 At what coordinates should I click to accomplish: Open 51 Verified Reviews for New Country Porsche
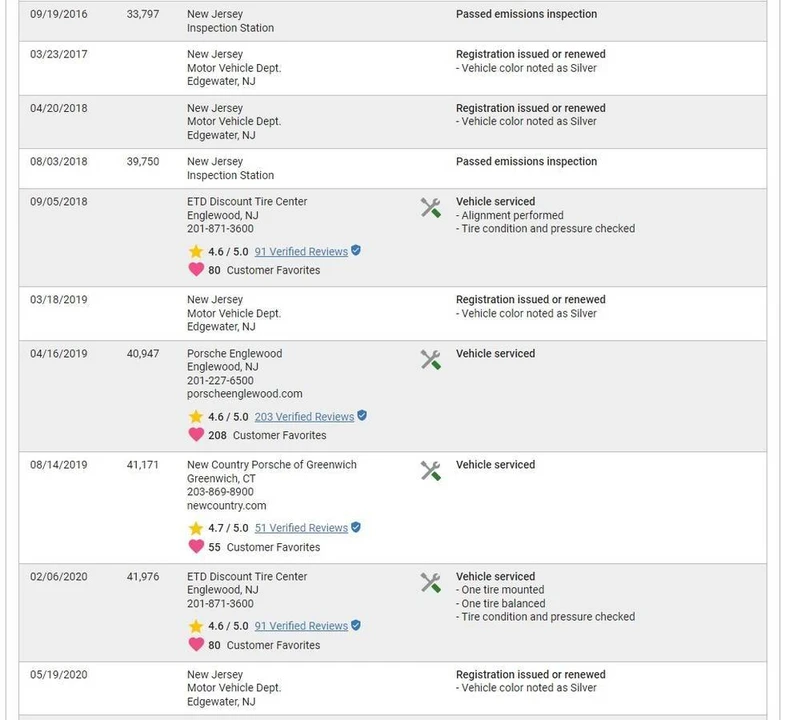301,528
